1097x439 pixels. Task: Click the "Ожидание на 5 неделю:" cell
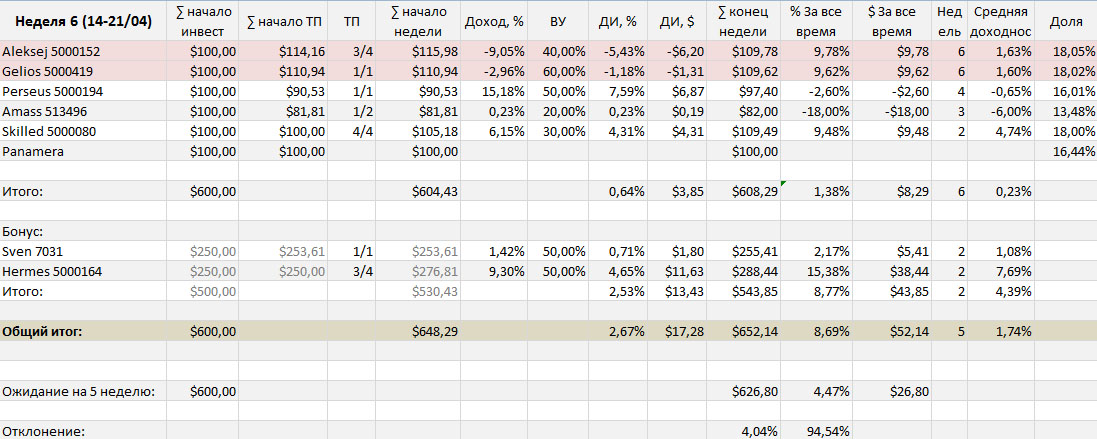[79, 391]
